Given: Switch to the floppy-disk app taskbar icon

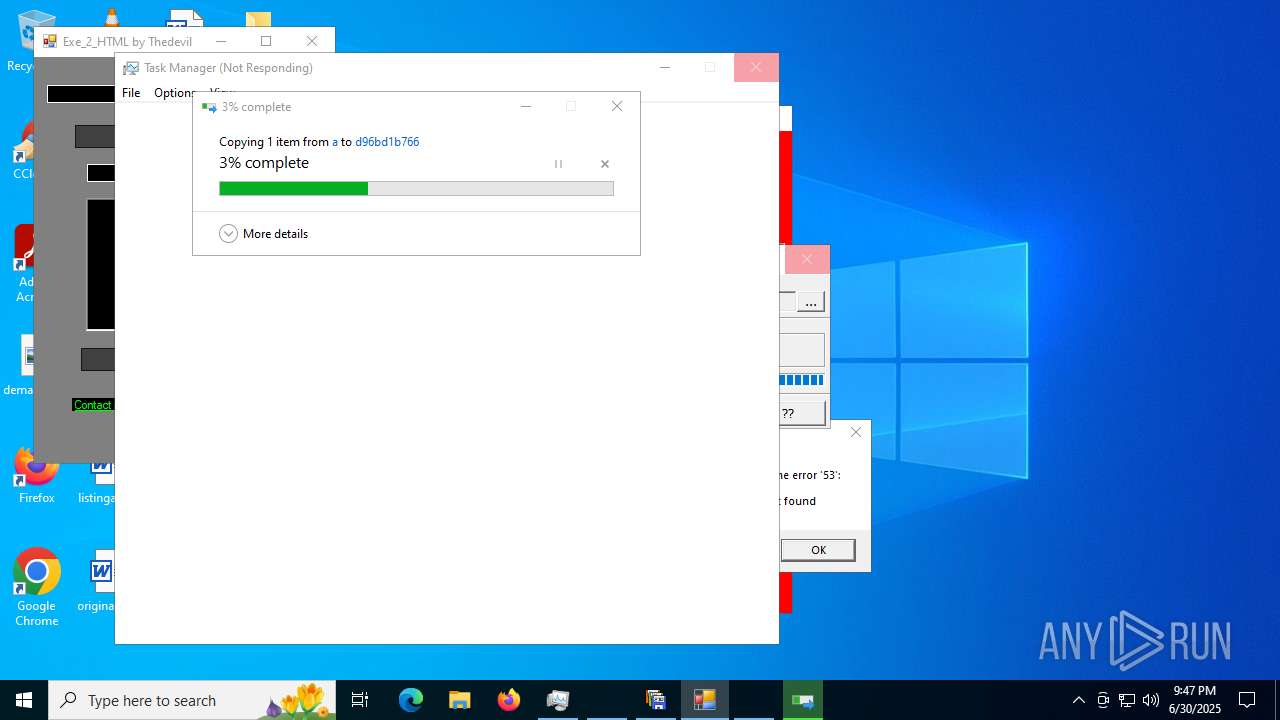Looking at the screenshot, I should click(656, 700).
